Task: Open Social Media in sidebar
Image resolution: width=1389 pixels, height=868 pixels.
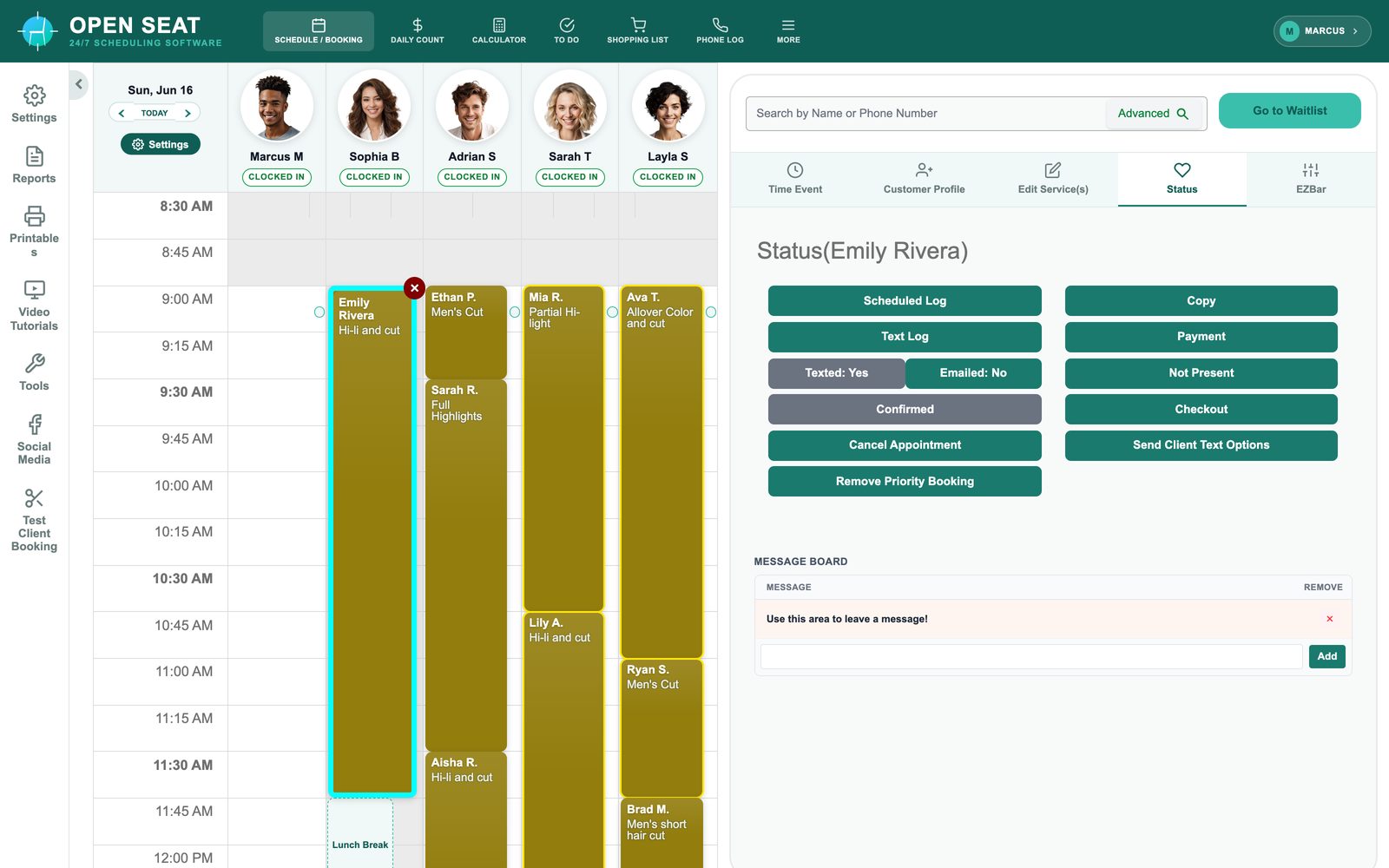Action: (34, 439)
